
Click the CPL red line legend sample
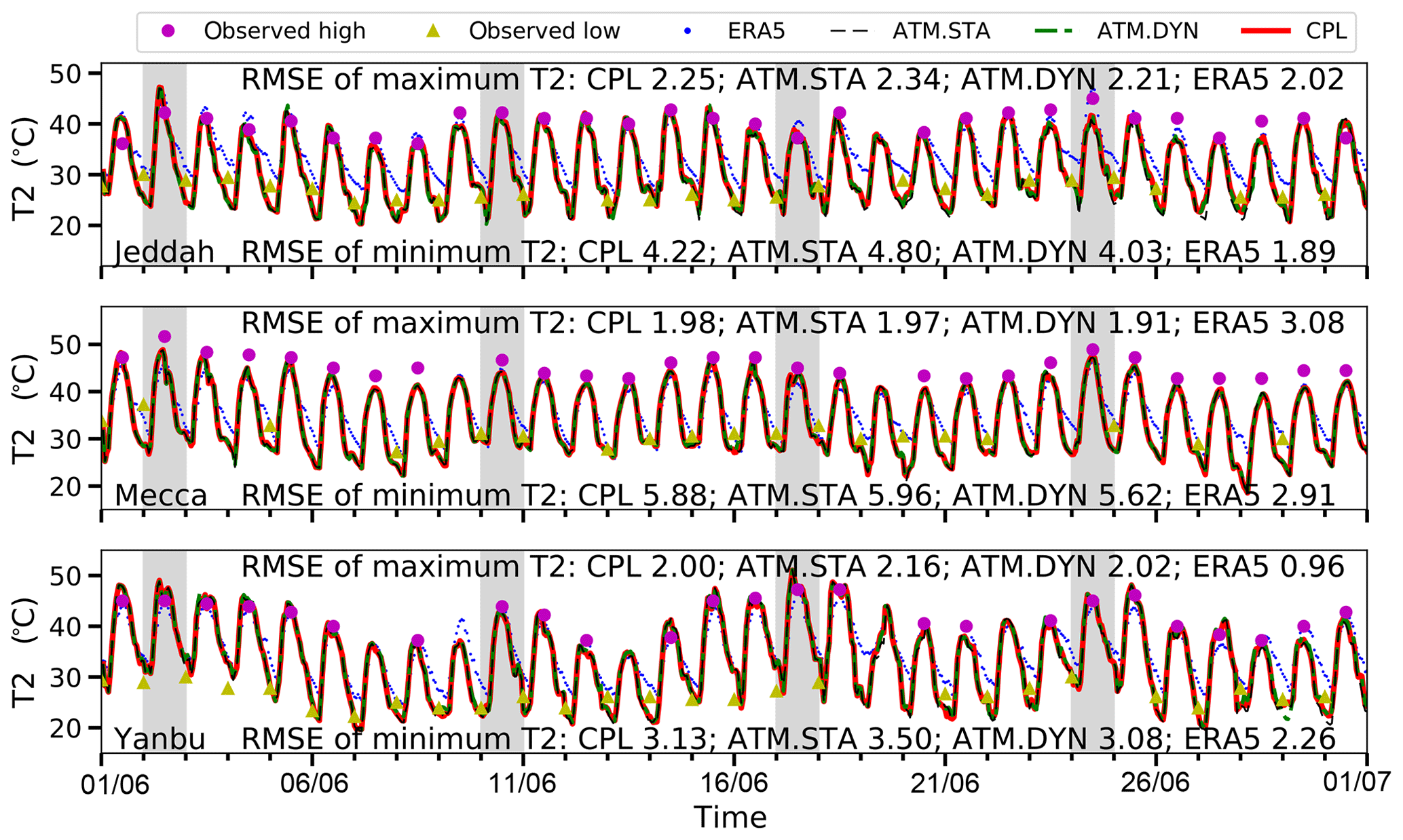1265,31
